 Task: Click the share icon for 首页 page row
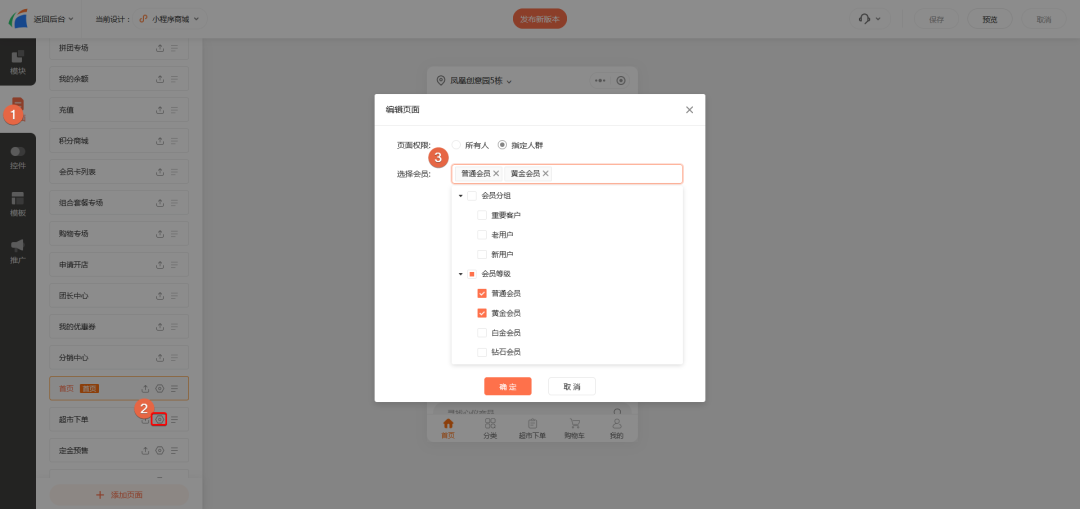(x=145, y=388)
